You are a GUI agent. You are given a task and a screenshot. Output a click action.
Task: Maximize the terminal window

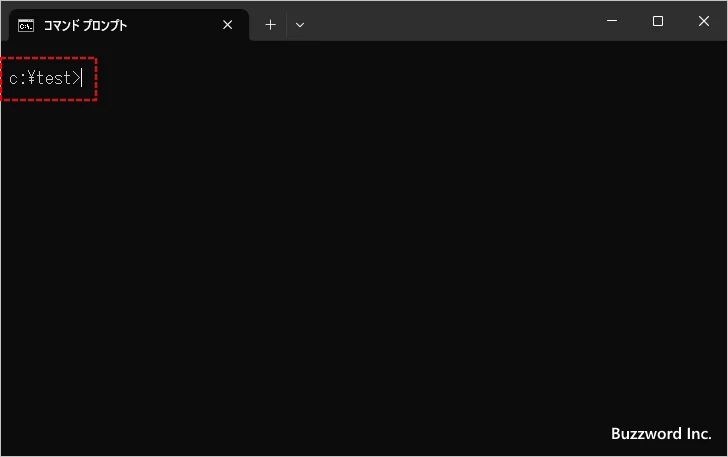(x=657, y=21)
